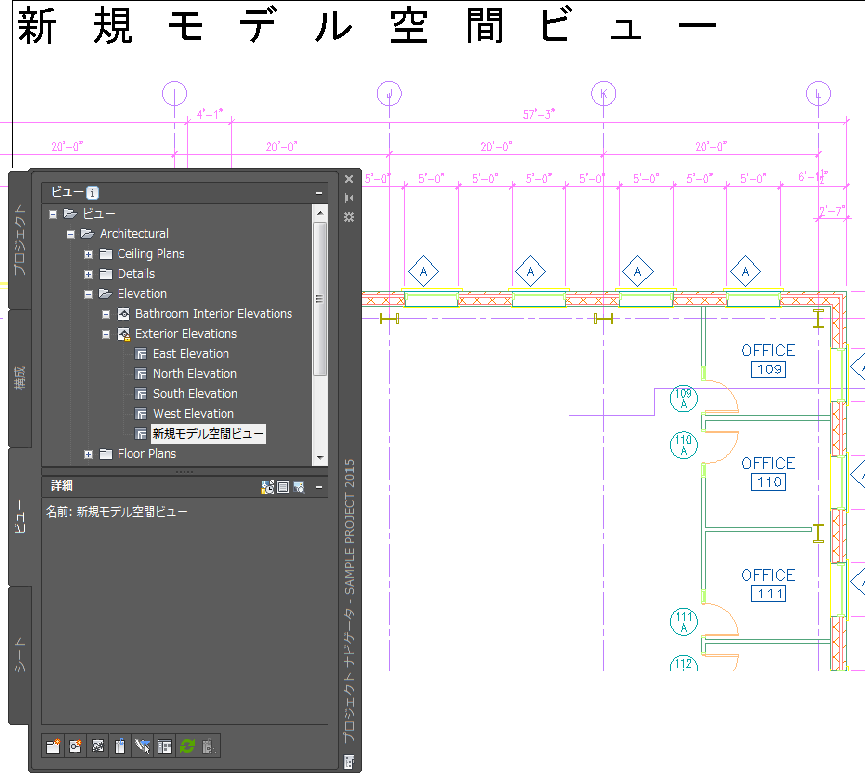The width and height of the screenshot is (867, 781).
Task: Select East Elevation view
Action: (191, 354)
